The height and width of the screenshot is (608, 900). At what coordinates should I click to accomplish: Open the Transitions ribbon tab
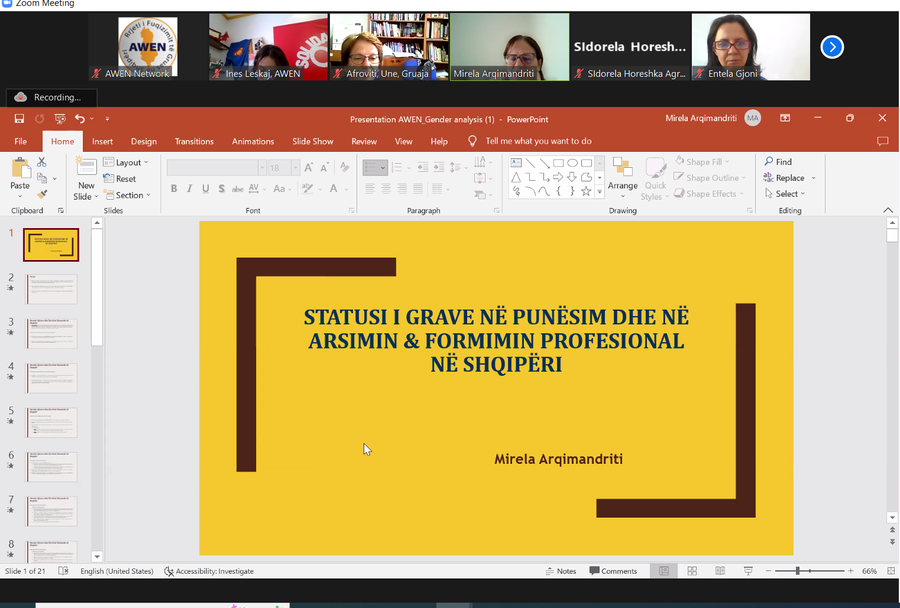pyautogui.click(x=194, y=141)
